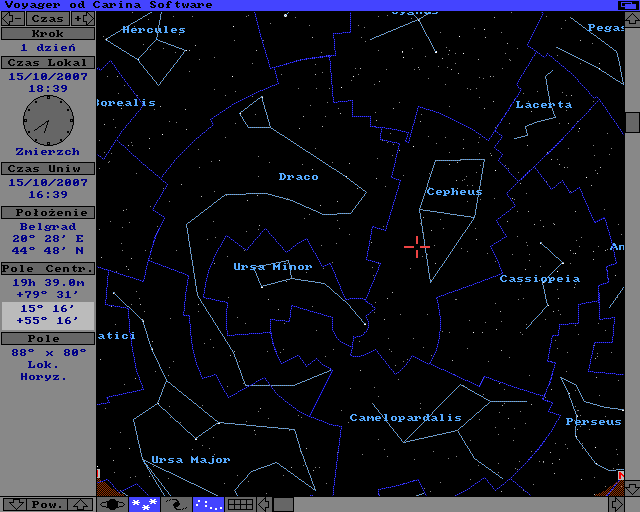The width and height of the screenshot is (640, 512).
Task: Toggle the coordinate grid icon
Action: tap(240, 504)
